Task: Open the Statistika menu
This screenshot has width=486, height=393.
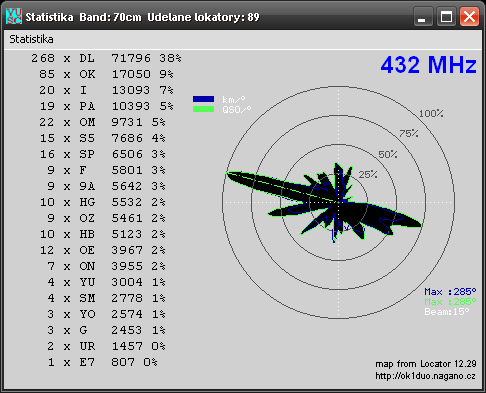Action: click(x=31, y=39)
